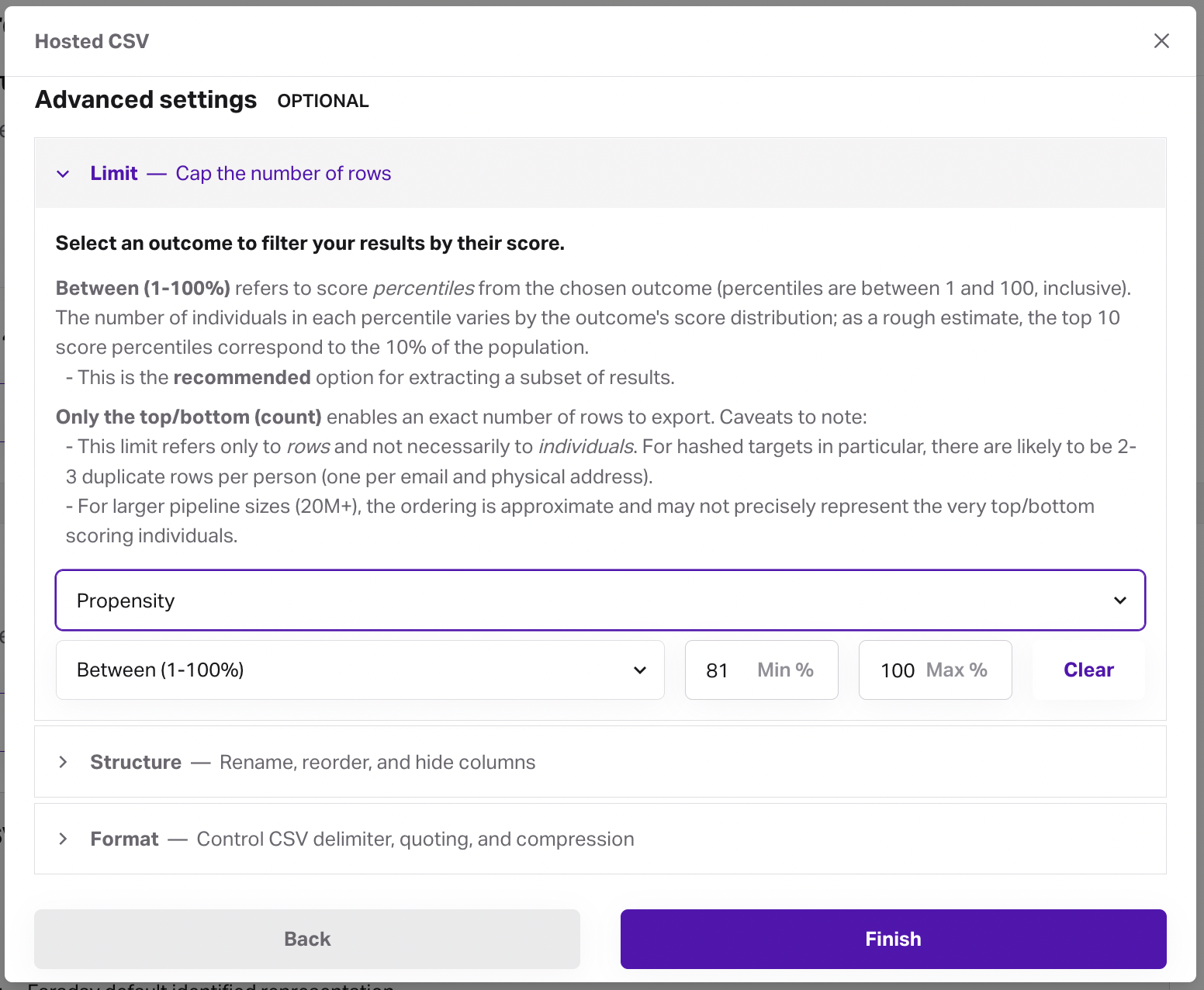1204x990 pixels.
Task: Click 'Rename, reorder, and hide columns' text
Action: coord(377,762)
